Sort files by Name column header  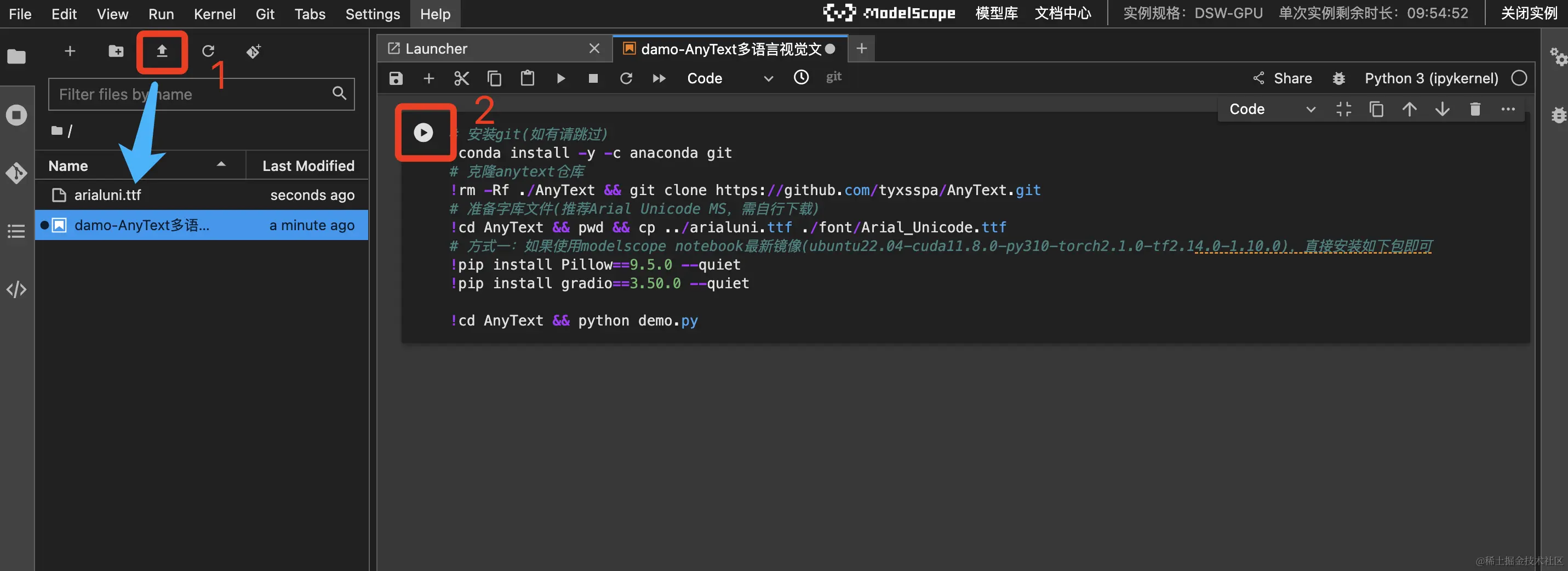140,165
